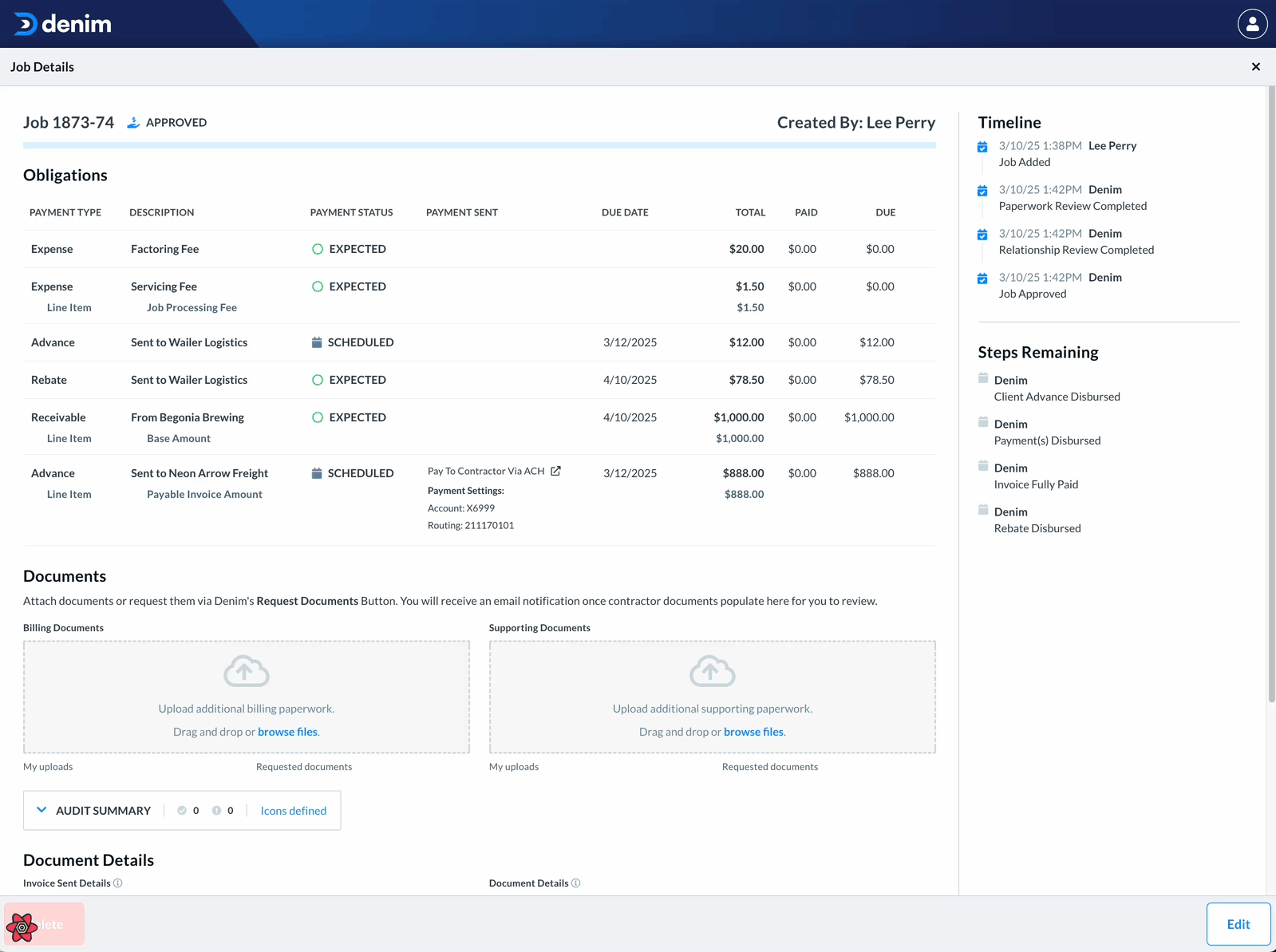This screenshot has height=952, width=1276.
Task: Click the page vertical scrollbar
Action: tap(1271, 395)
